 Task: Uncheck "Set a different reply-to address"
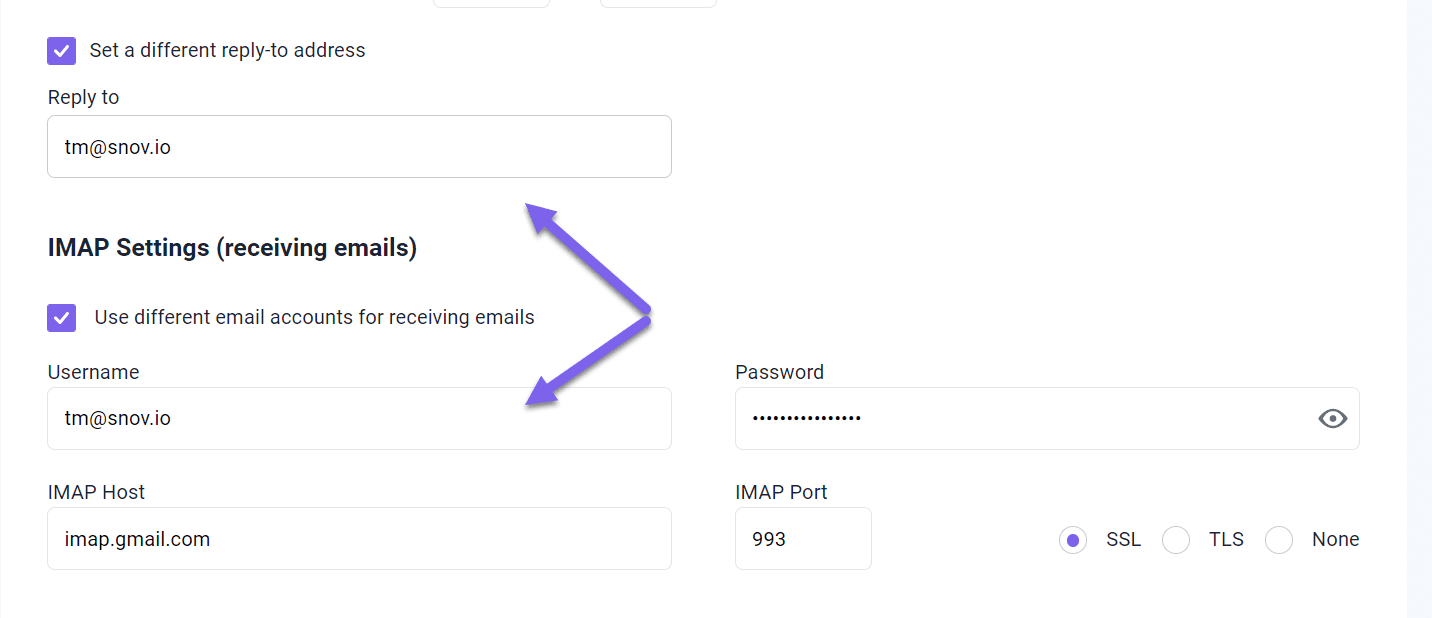[61, 50]
